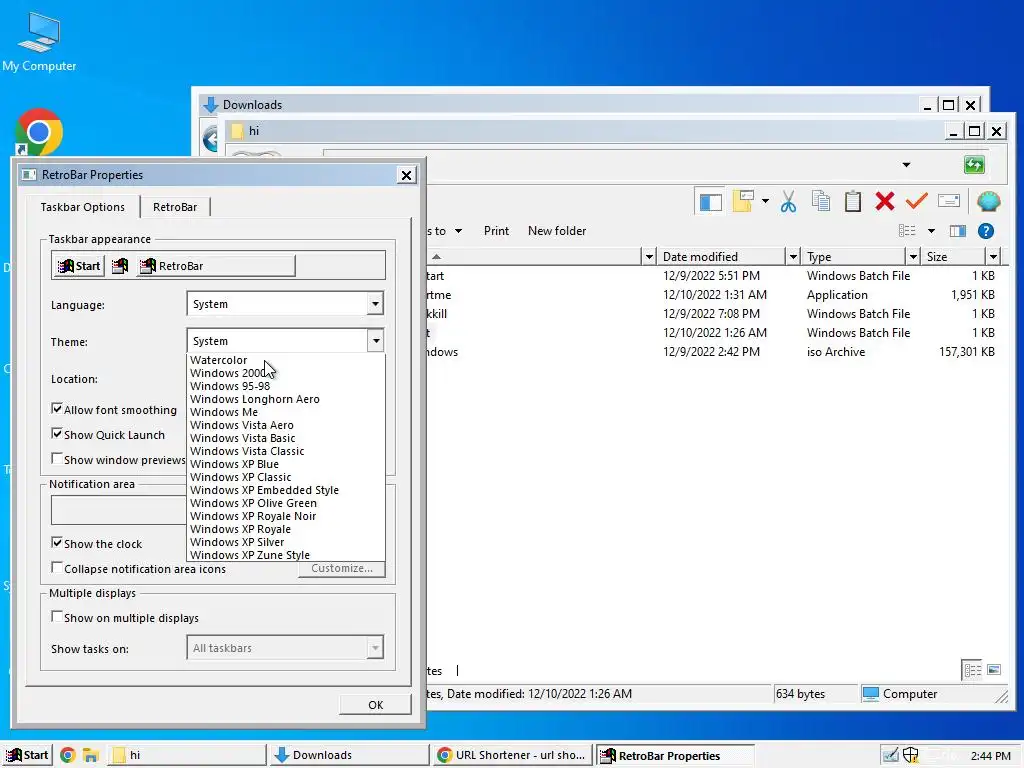Pick Windows XP Royale Noir theme
1024x768 pixels.
pos(285,516)
